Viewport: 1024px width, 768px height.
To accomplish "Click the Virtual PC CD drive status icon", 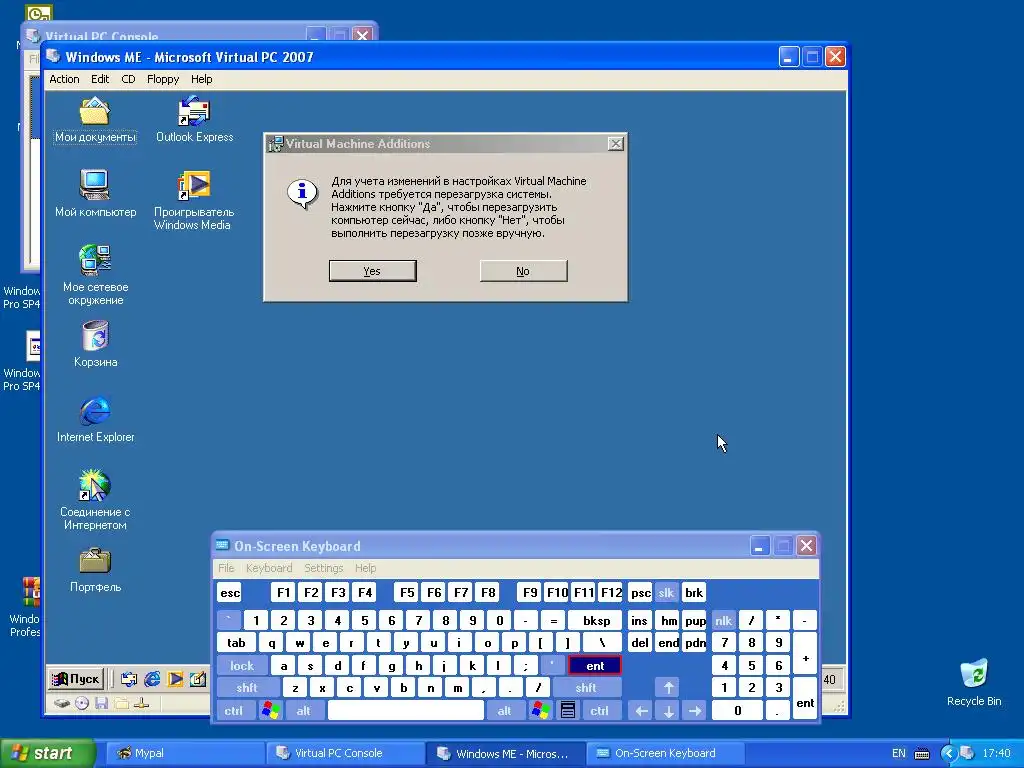I will pyautogui.click(x=82, y=703).
